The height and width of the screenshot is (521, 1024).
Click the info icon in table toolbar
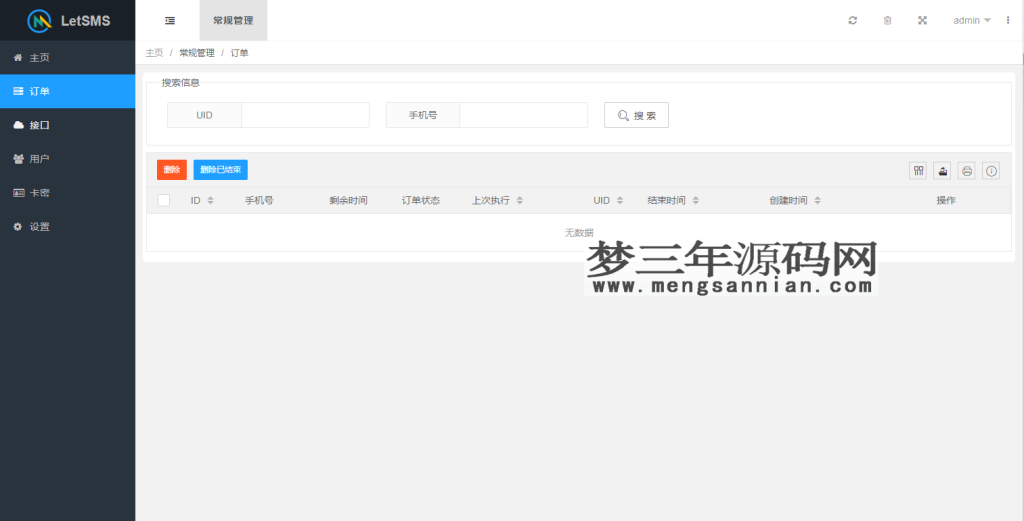point(991,171)
